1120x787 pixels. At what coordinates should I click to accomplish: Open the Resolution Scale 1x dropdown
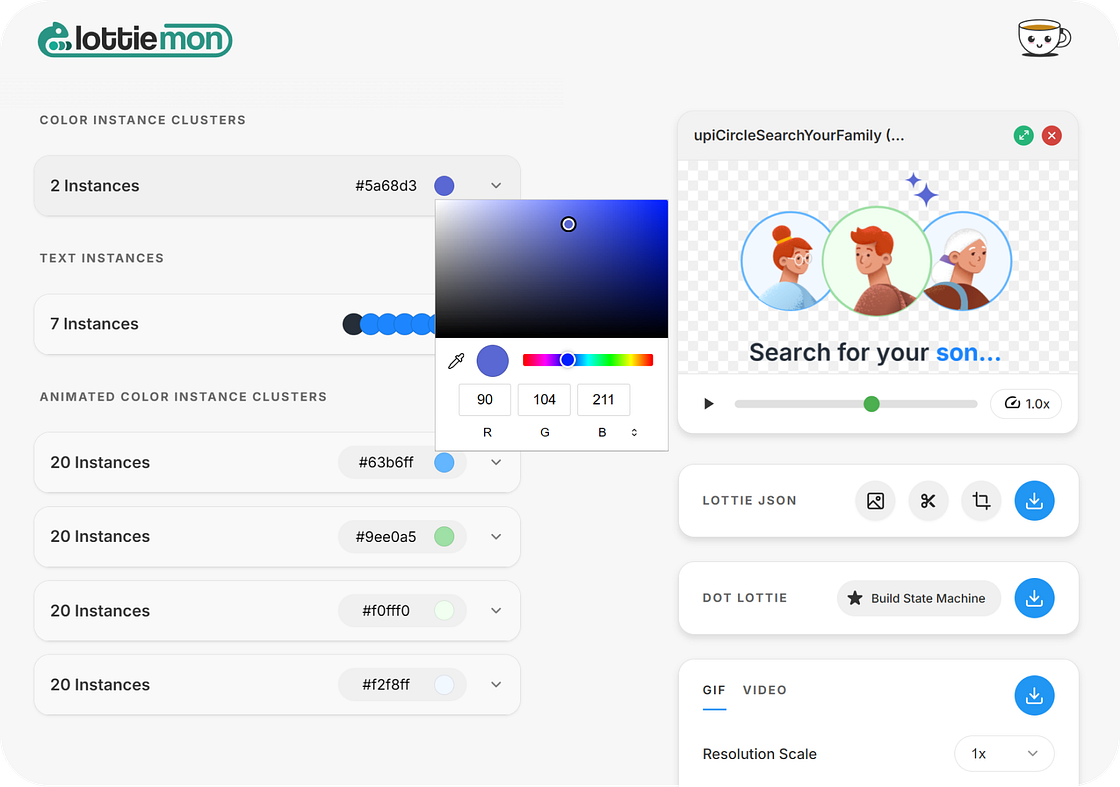(1004, 753)
